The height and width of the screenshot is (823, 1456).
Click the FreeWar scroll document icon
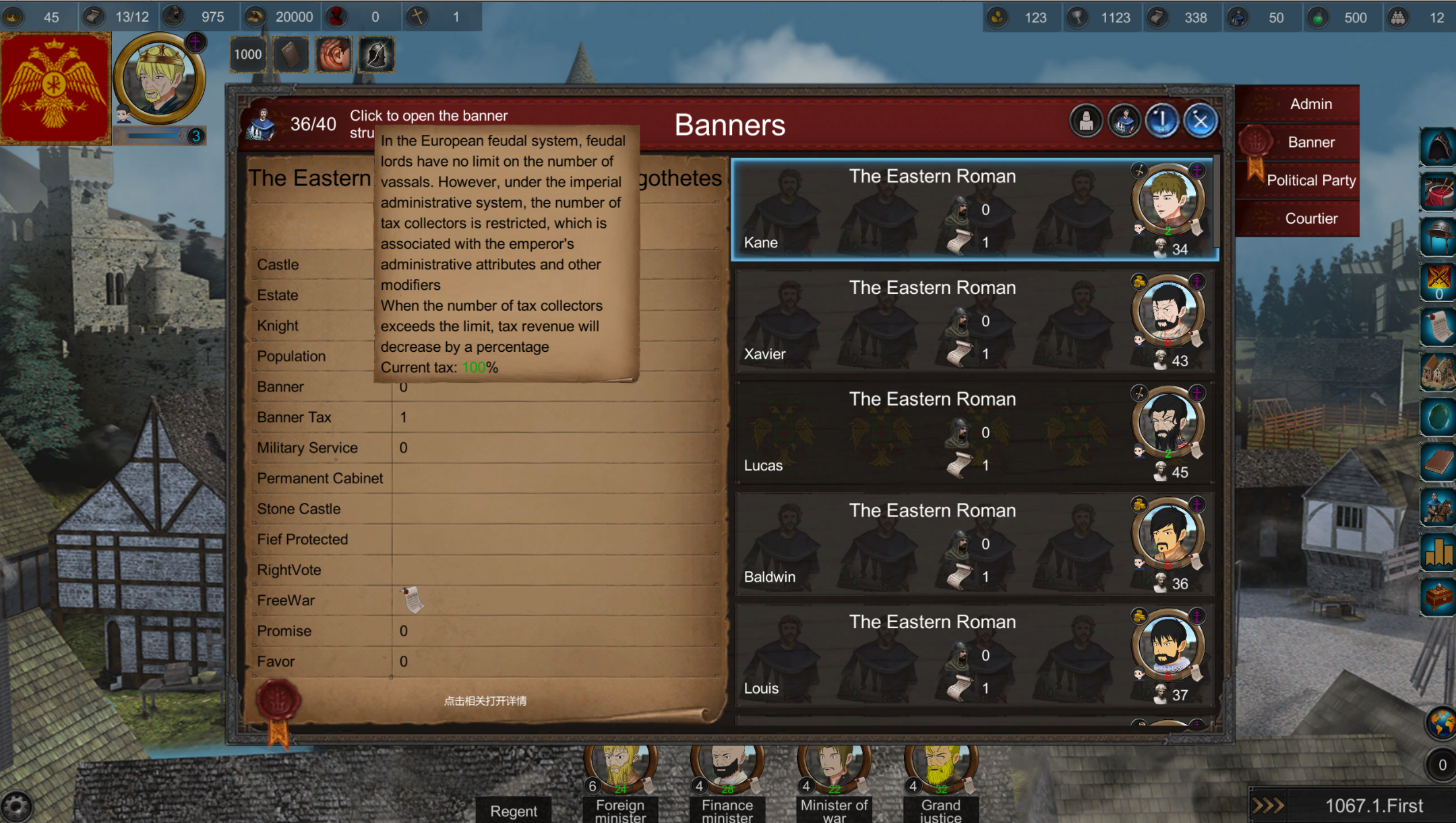click(x=413, y=599)
